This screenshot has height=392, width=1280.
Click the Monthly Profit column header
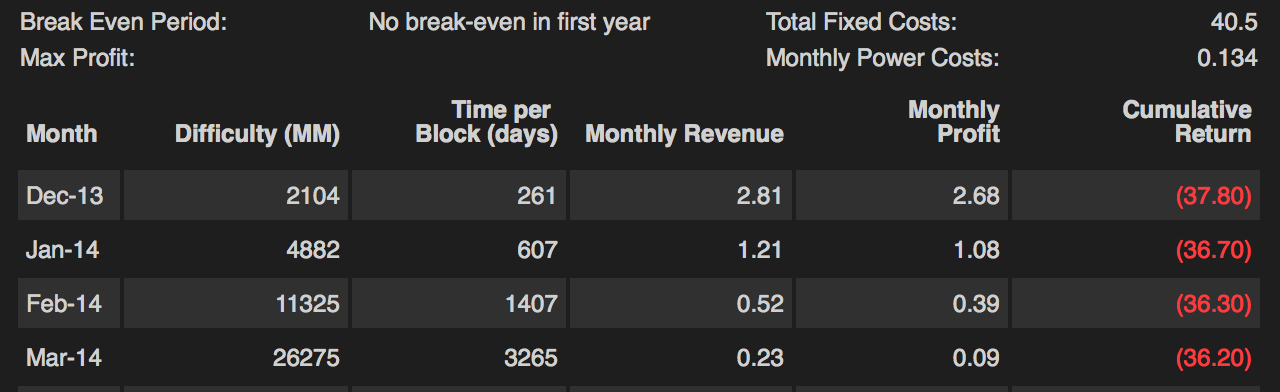tap(953, 122)
